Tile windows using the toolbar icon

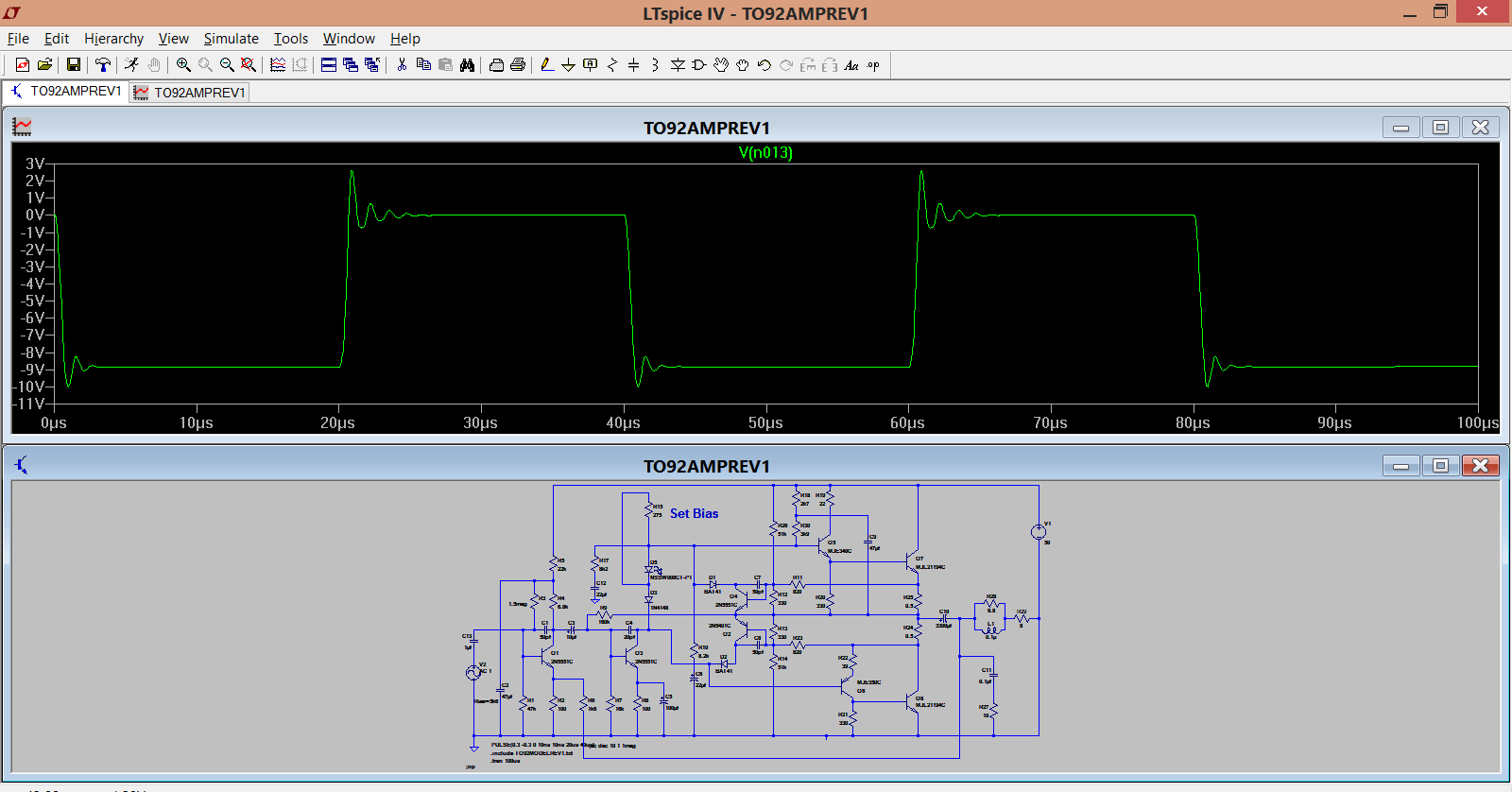[x=329, y=65]
